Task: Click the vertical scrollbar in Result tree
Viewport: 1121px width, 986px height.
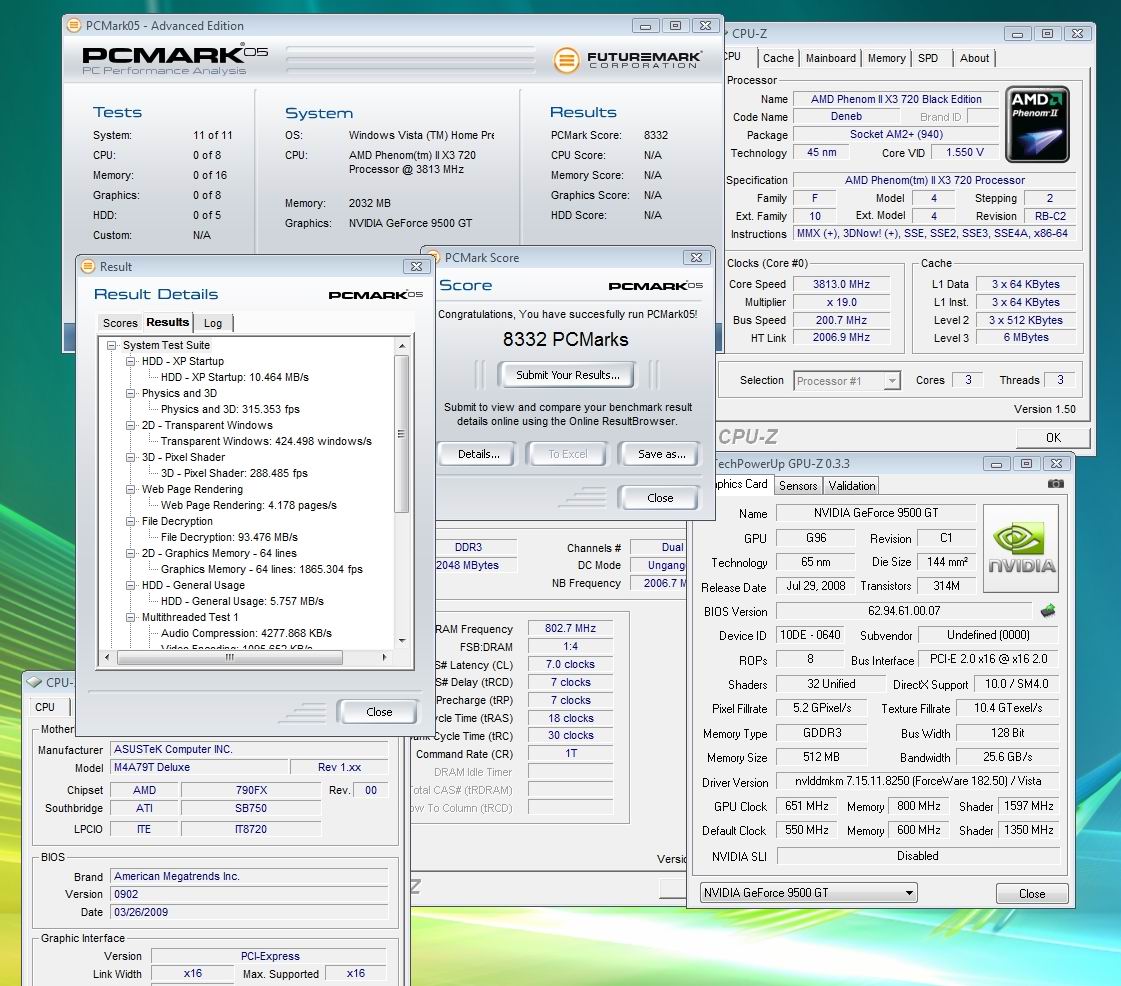Action: [x=402, y=434]
